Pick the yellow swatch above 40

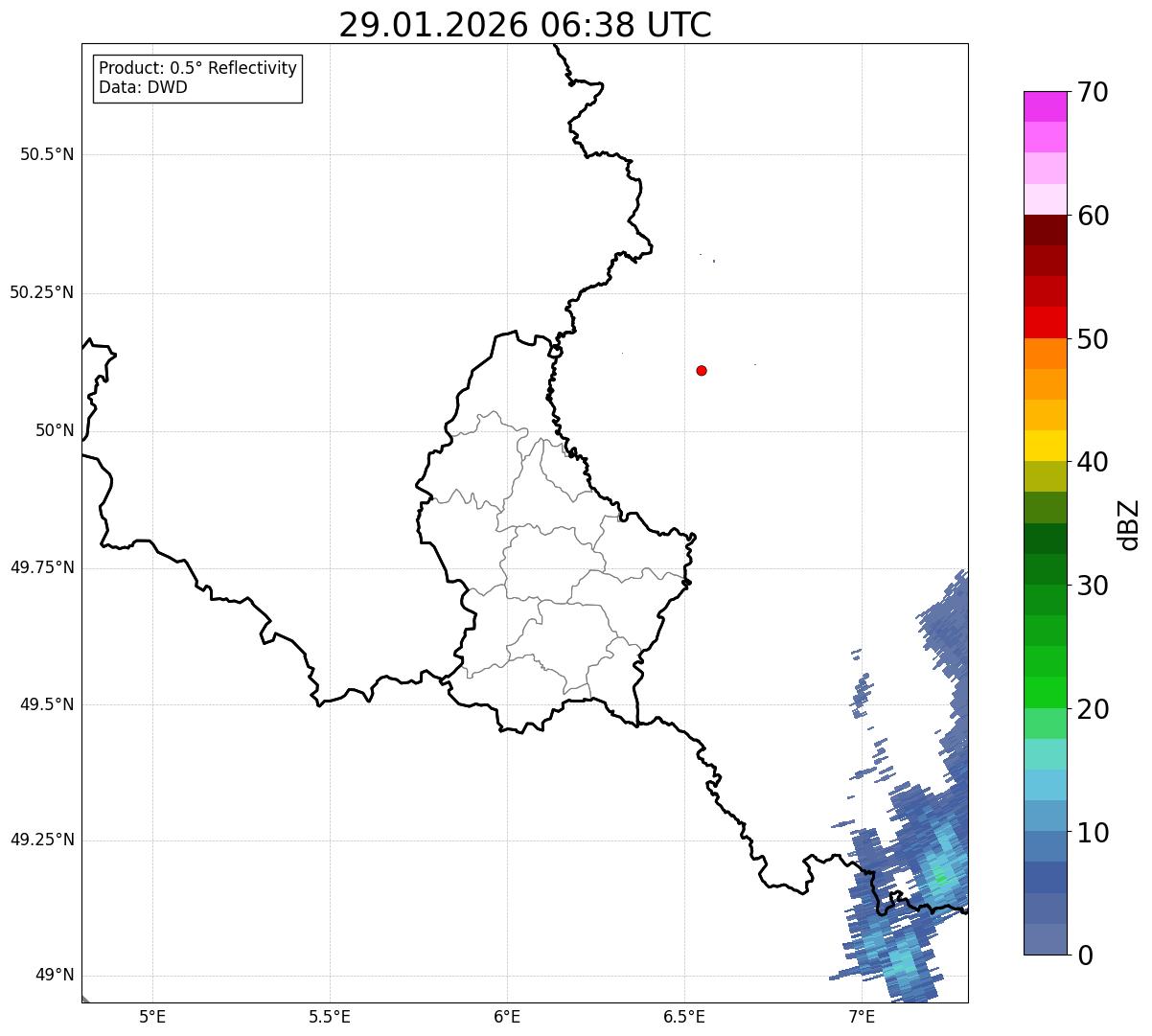tap(1045, 446)
